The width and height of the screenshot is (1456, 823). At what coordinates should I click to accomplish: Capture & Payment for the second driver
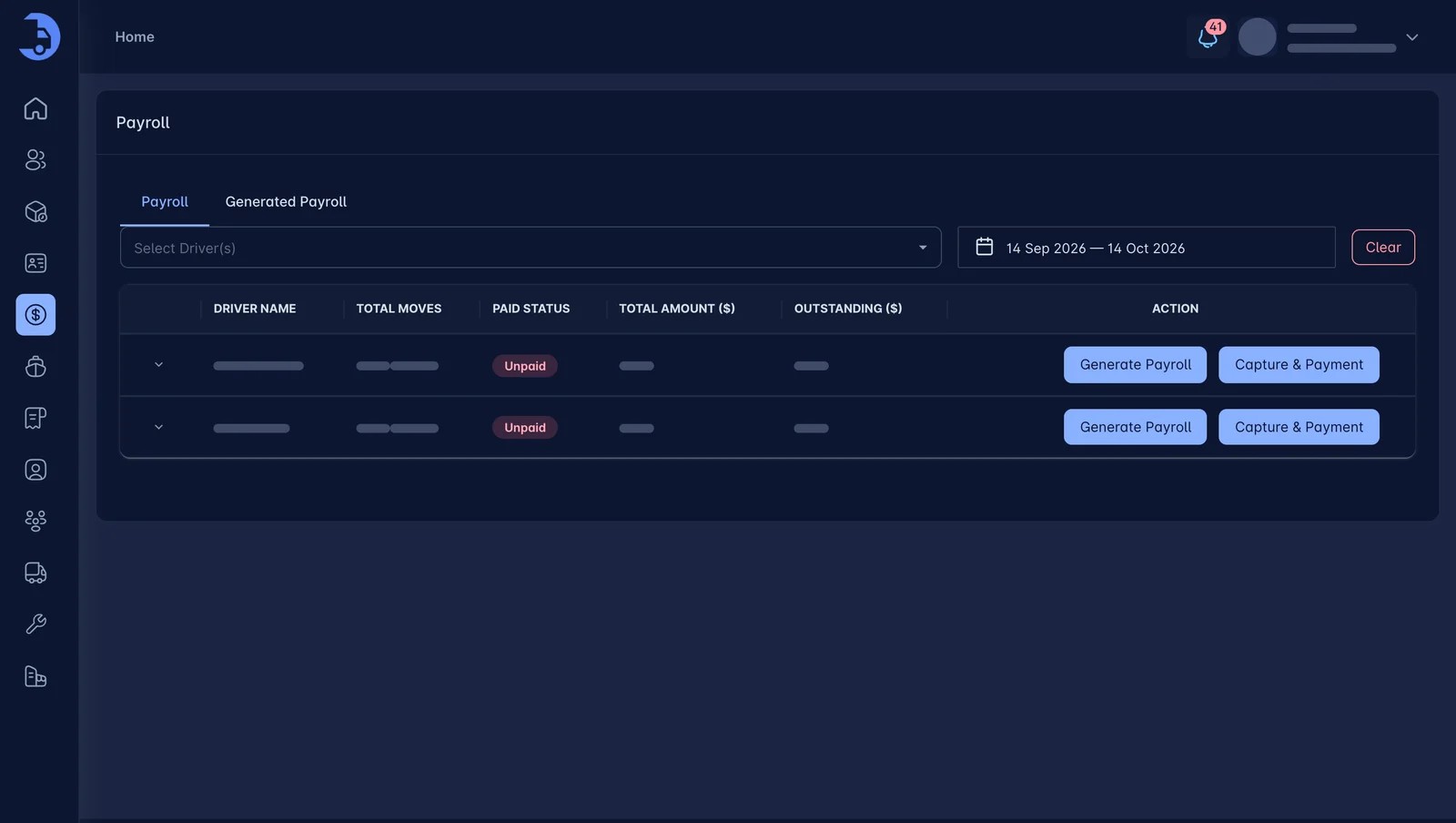(x=1299, y=427)
